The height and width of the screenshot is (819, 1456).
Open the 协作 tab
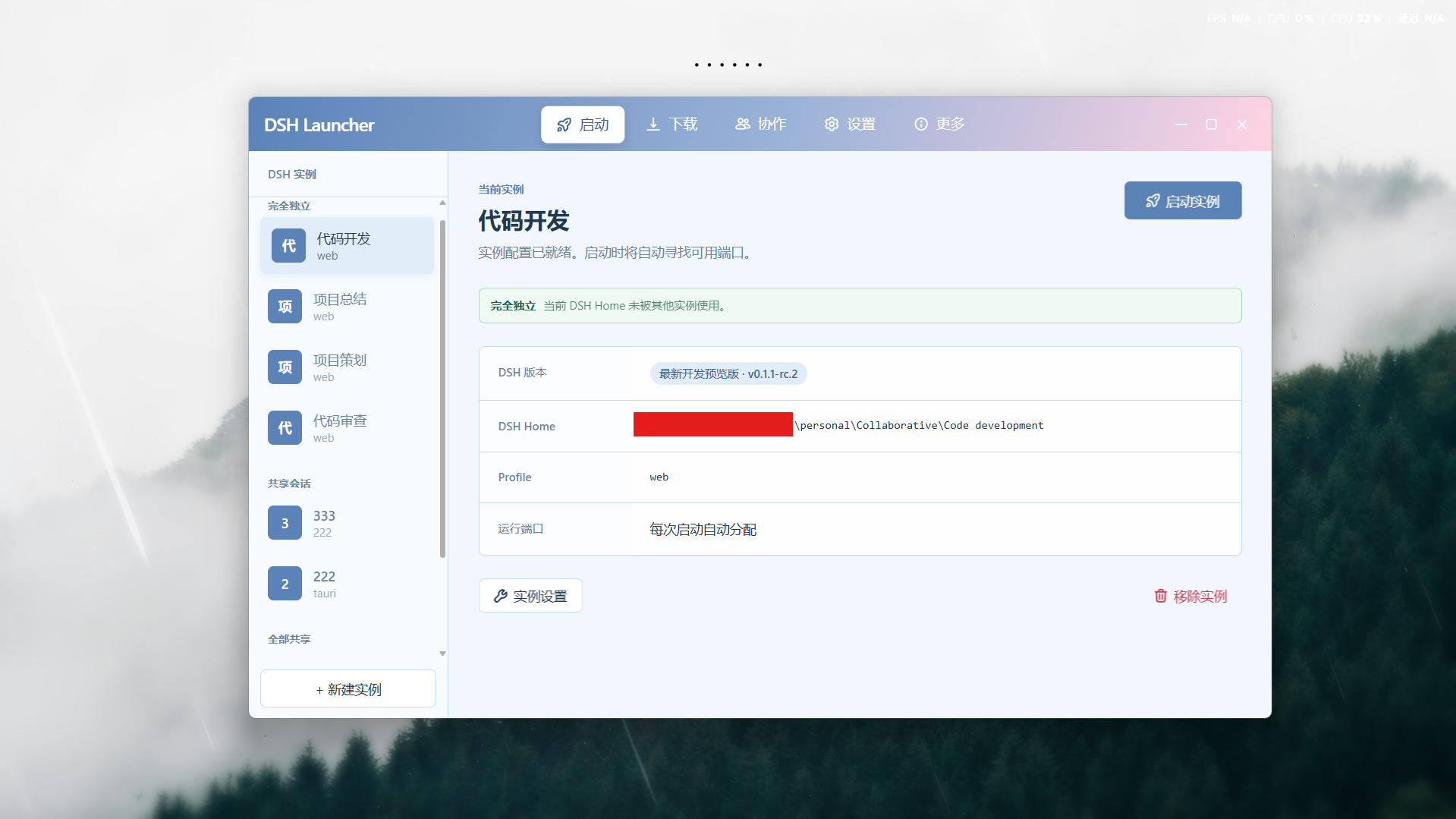click(x=760, y=124)
